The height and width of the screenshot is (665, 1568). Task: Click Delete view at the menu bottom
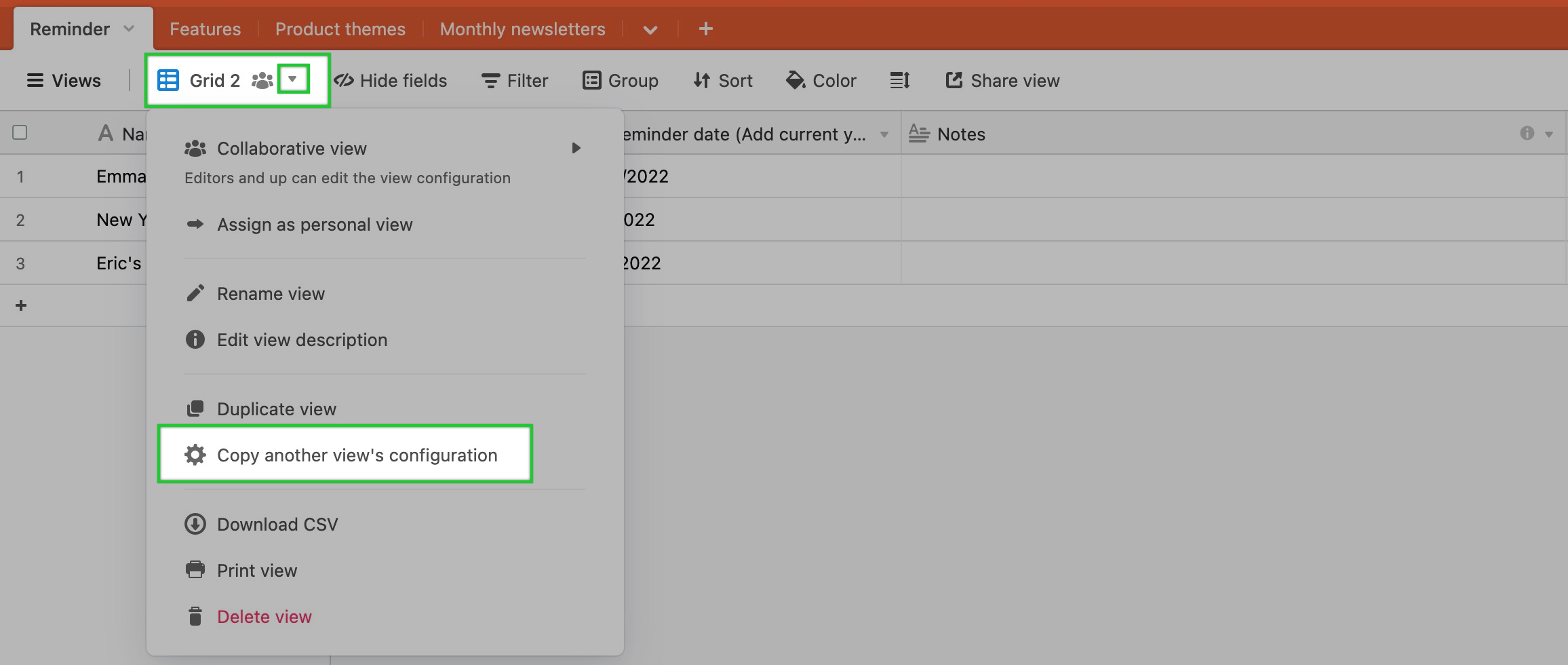[264, 616]
